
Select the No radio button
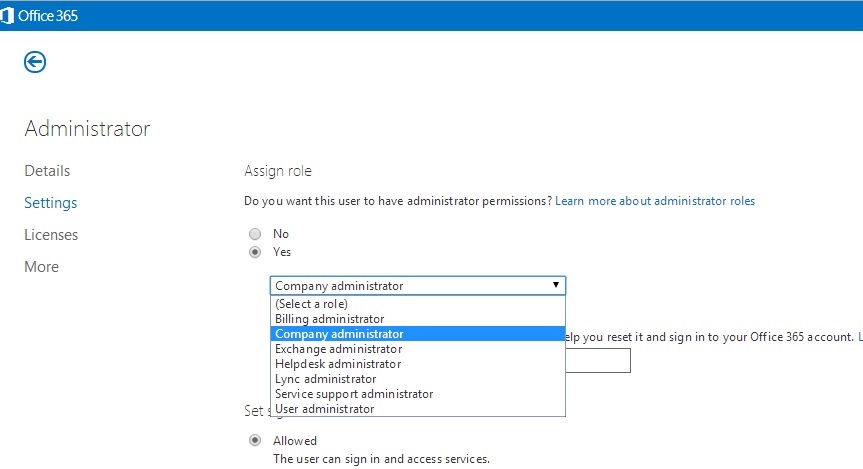[x=255, y=234]
